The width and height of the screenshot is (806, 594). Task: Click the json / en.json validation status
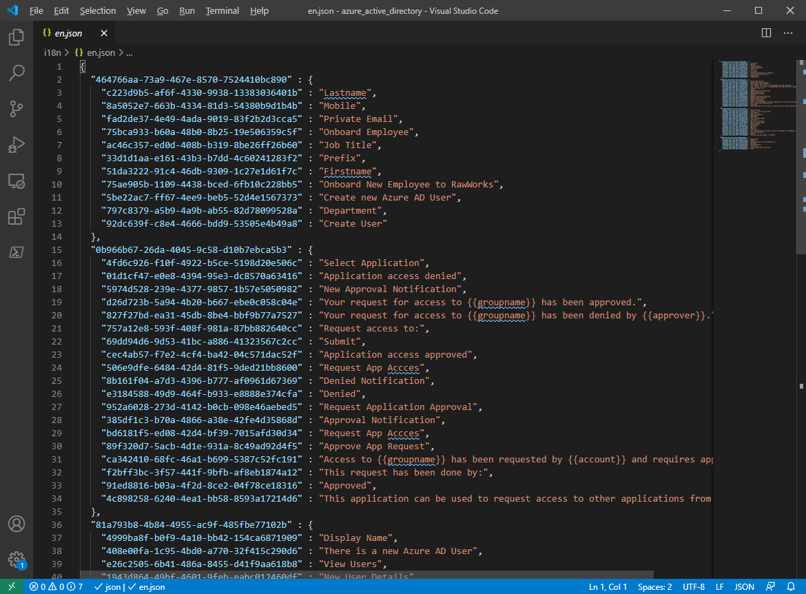coord(130,587)
